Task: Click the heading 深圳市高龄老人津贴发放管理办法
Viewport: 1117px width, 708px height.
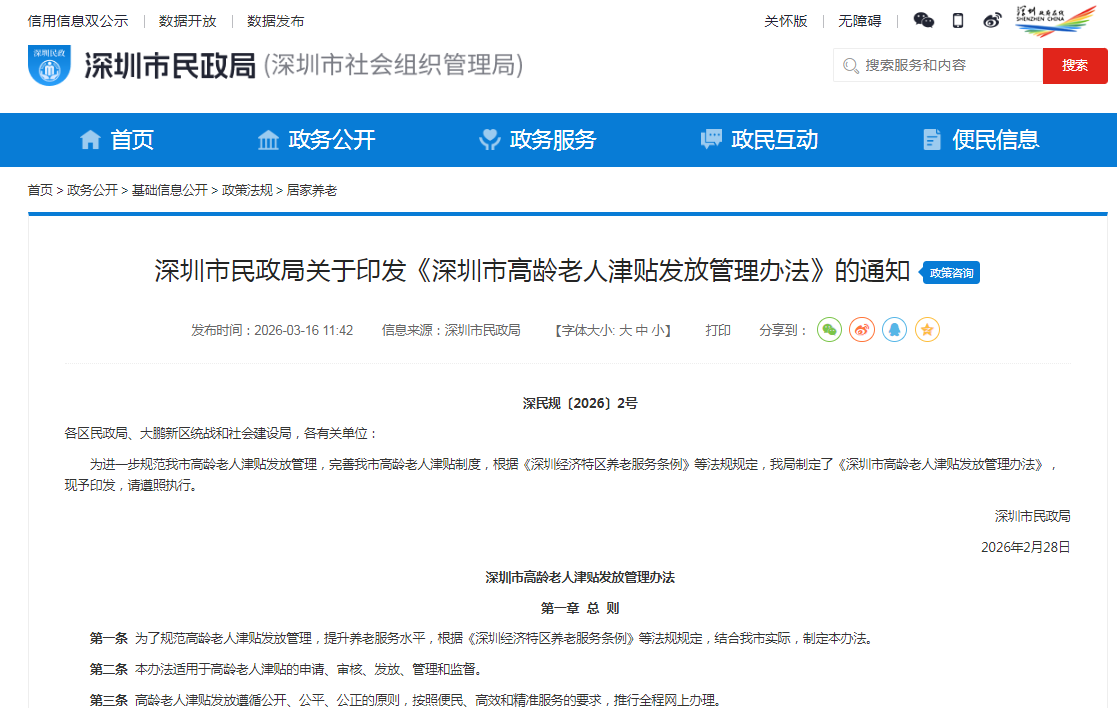Action: coord(580,578)
